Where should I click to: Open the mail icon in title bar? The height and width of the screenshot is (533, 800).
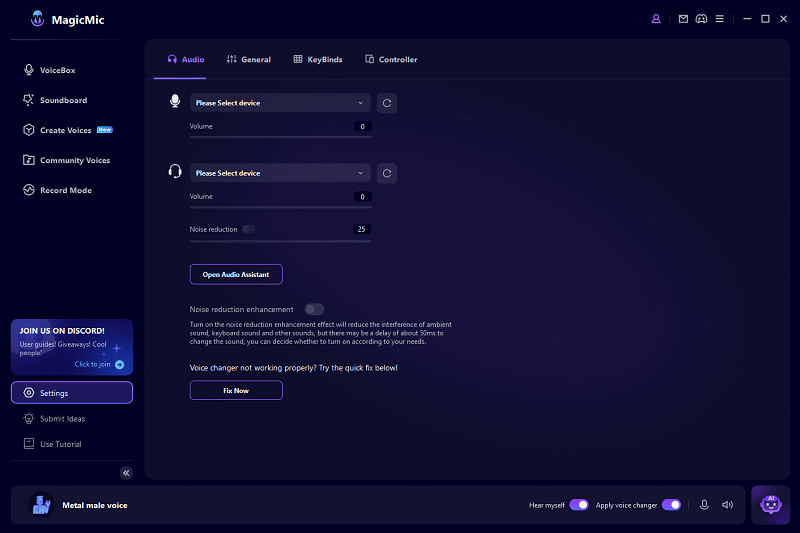[x=683, y=18]
